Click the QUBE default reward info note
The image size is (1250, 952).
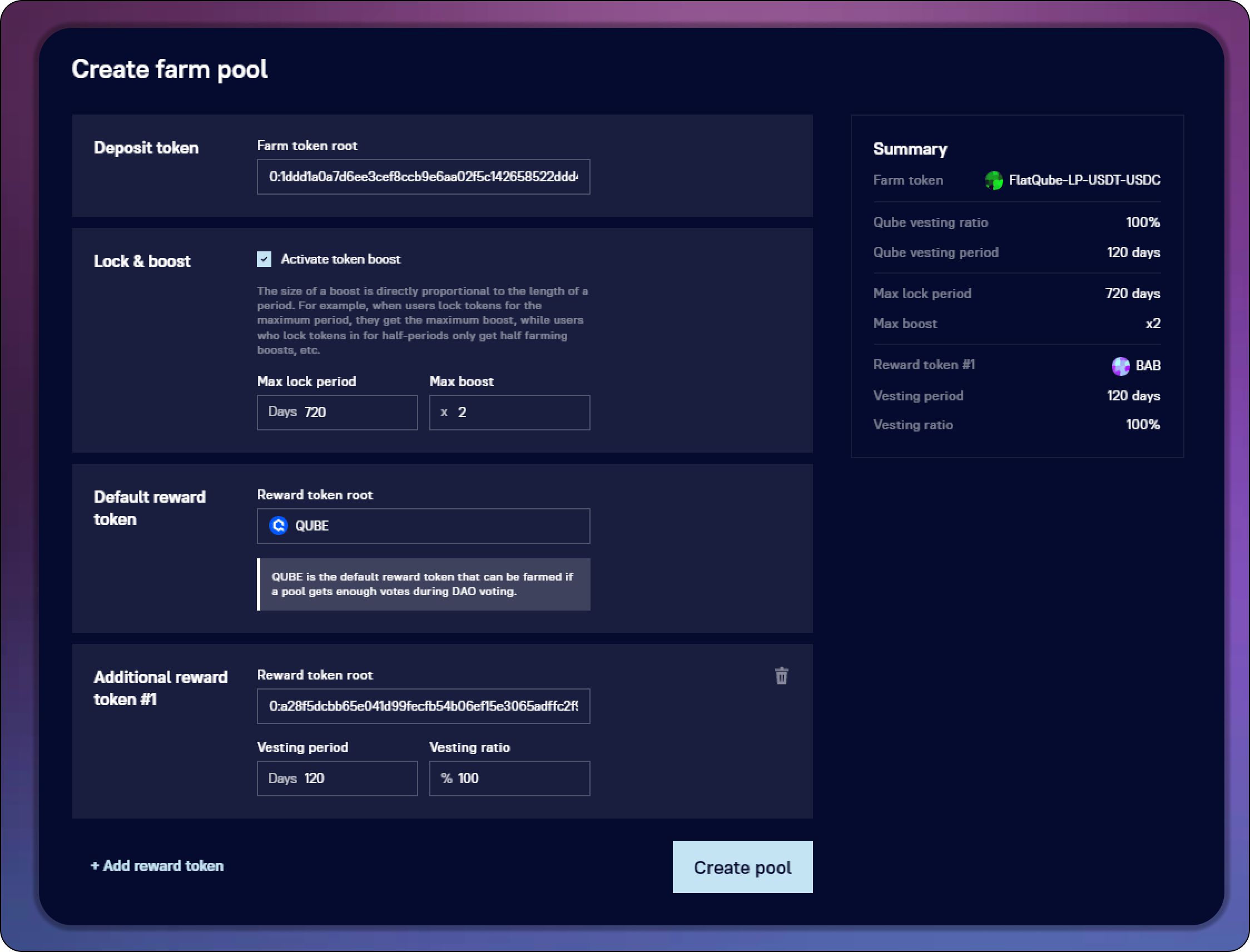pyautogui.click(x=423, y=584)
